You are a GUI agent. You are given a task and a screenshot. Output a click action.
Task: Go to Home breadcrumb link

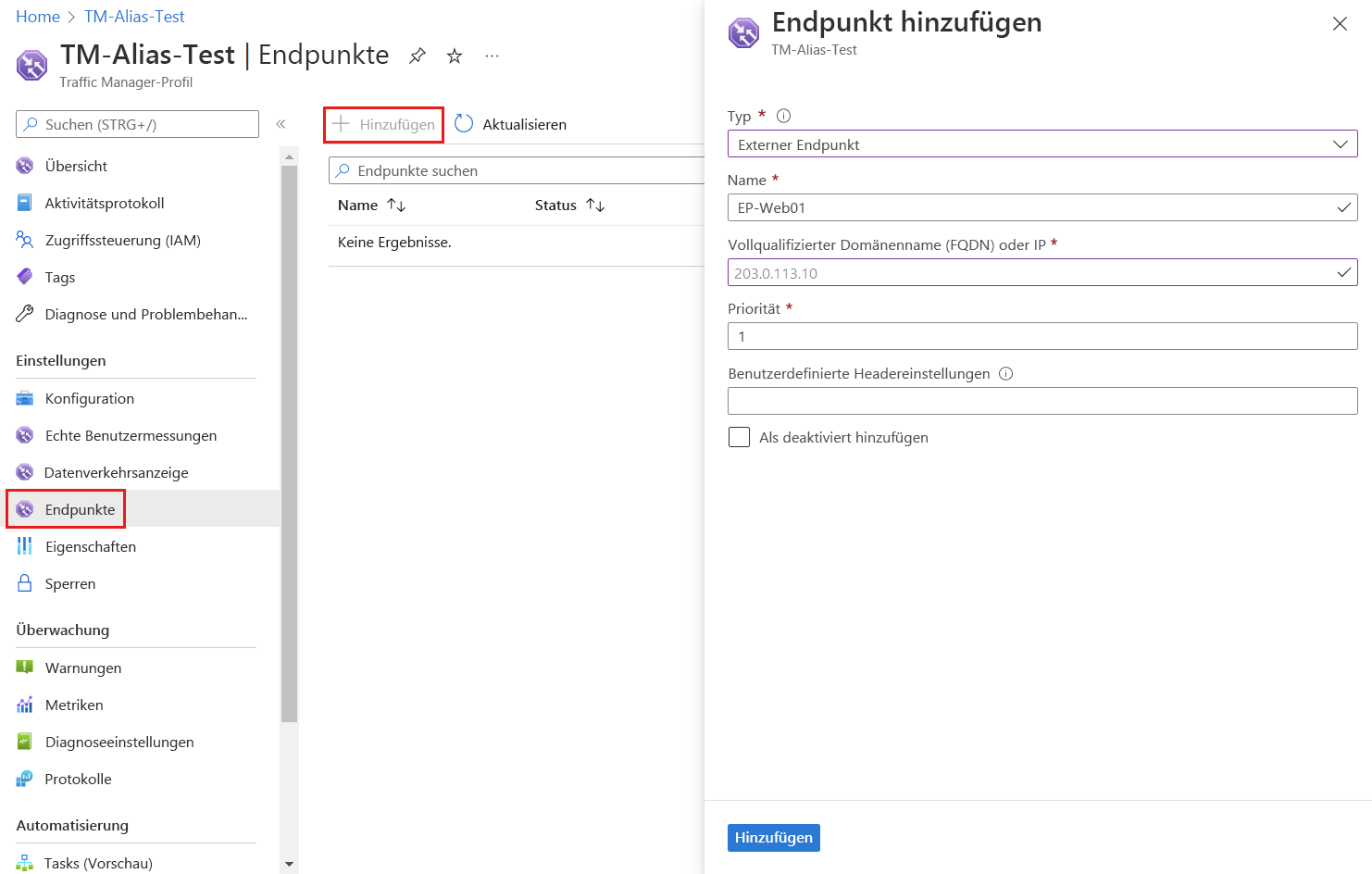[x=37, y=17]
